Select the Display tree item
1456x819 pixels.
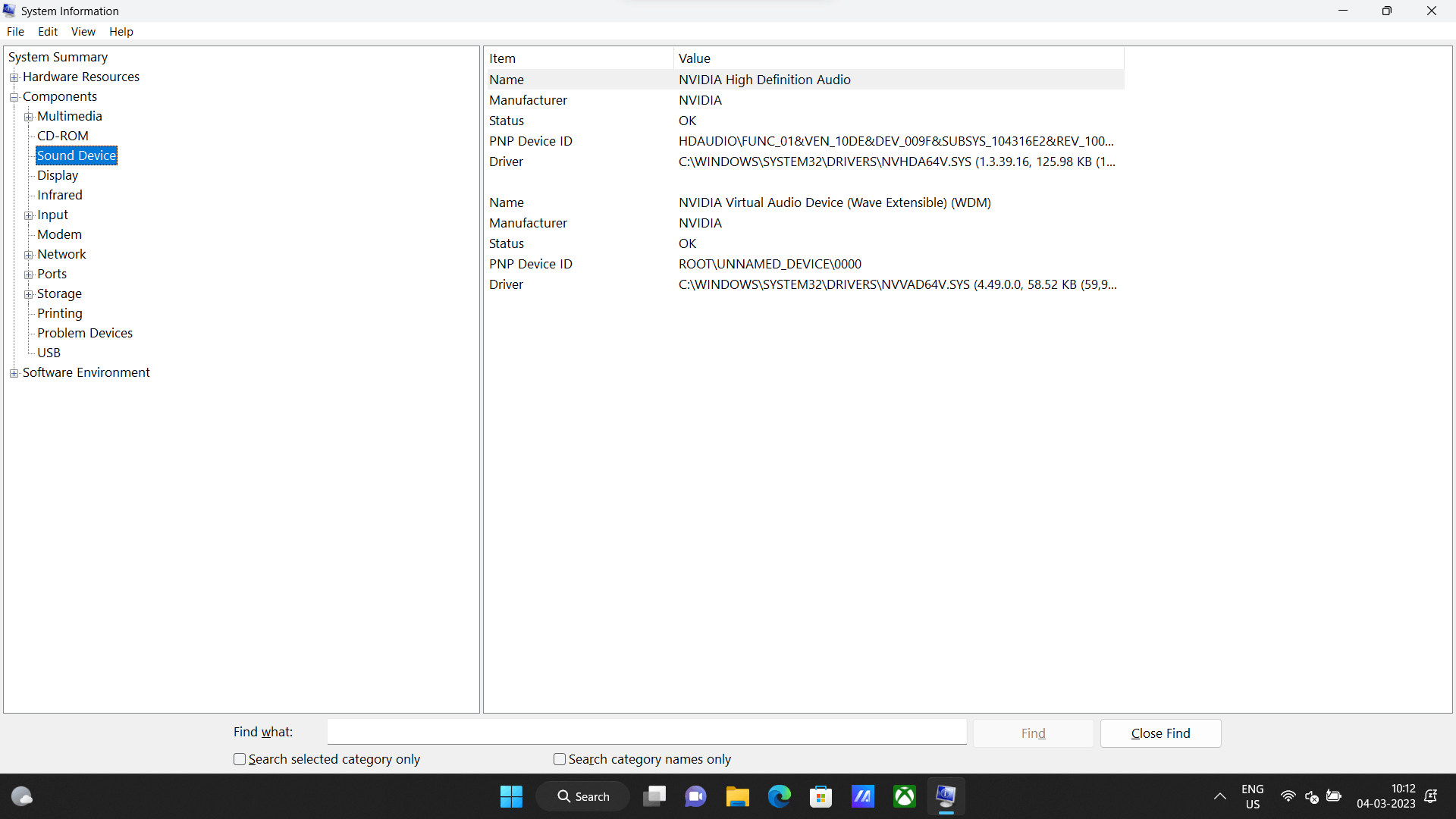(58, 175)
